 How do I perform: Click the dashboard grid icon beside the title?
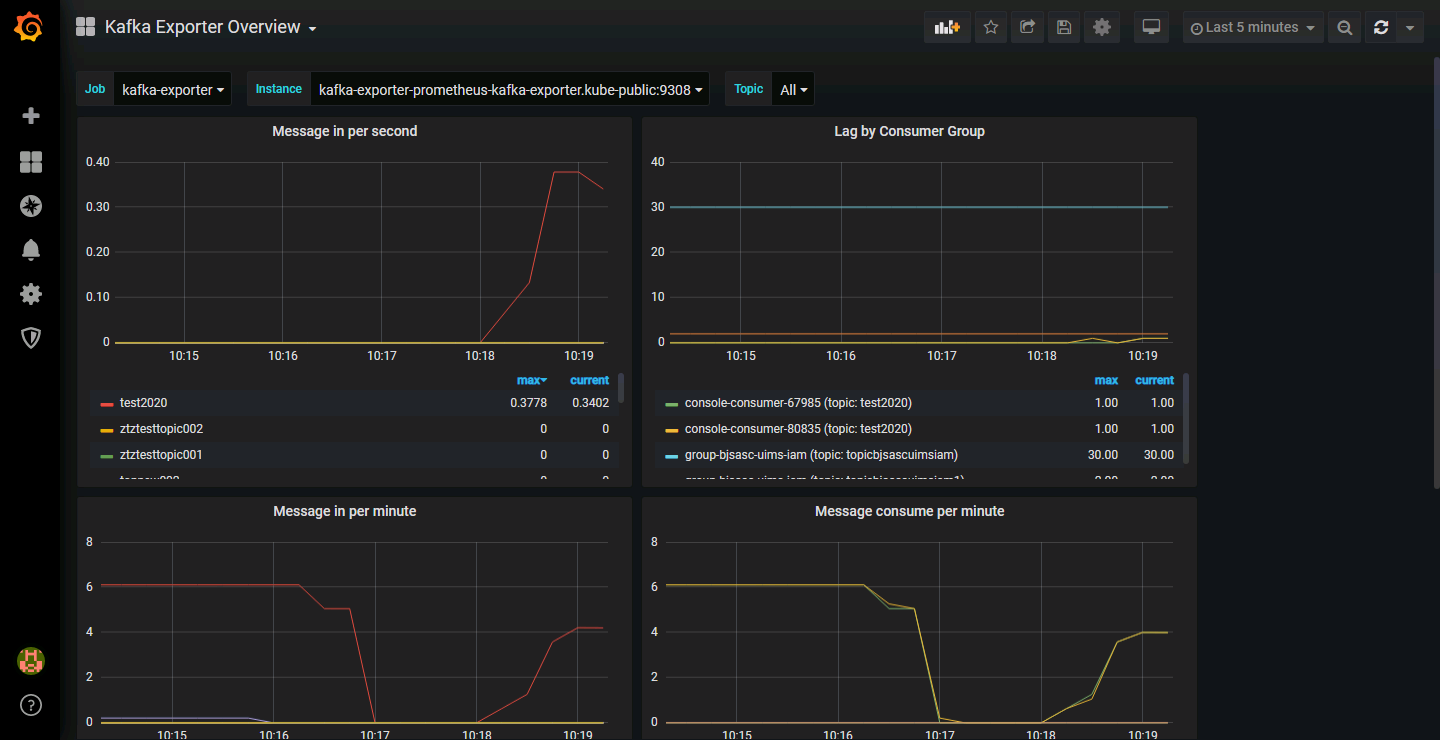coord(85,27)
